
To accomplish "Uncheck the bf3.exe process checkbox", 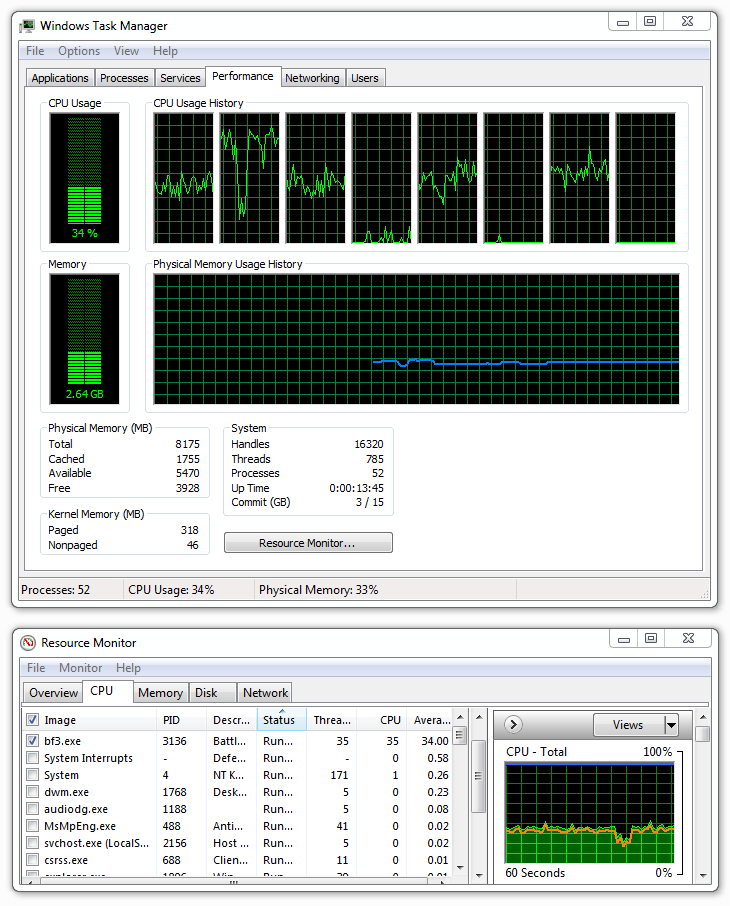I will 33,741.
